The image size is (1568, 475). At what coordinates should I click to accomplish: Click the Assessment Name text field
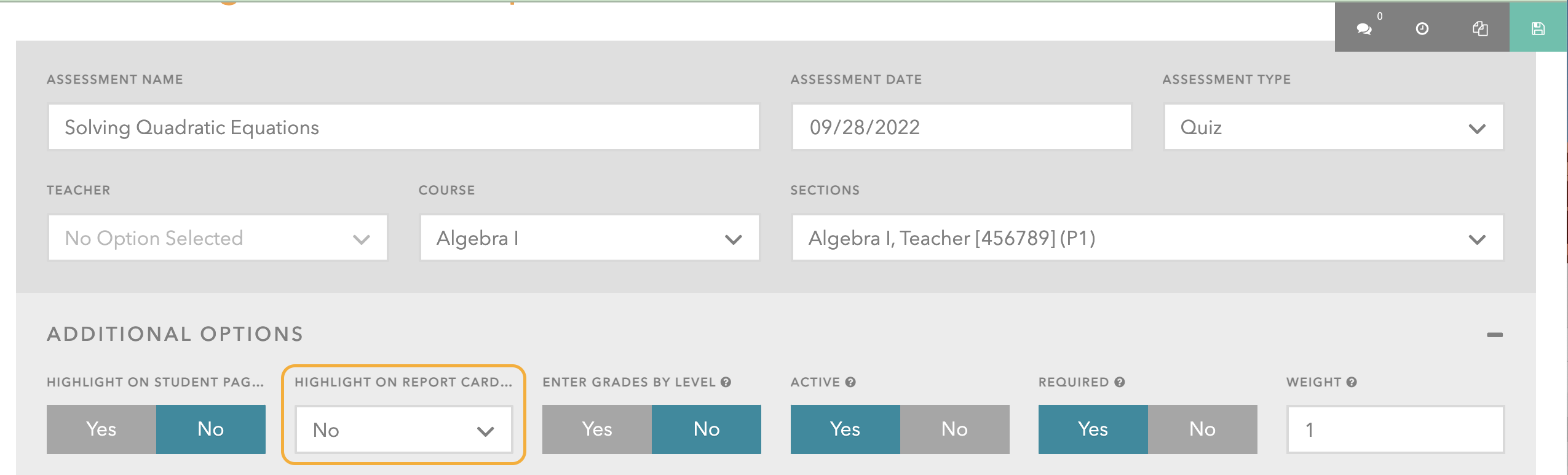point(403,127)
